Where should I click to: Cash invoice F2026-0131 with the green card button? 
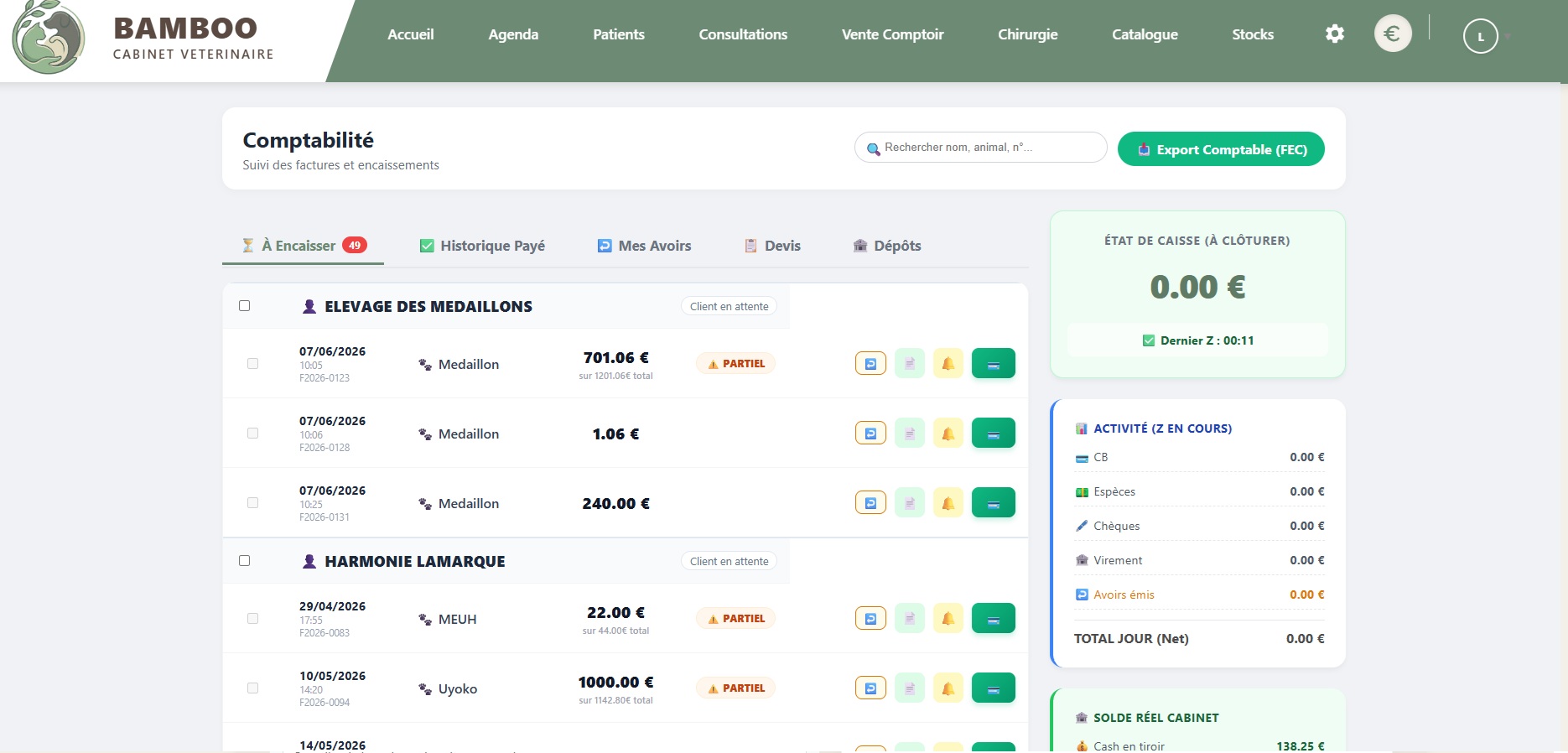(x=994, y=502)
